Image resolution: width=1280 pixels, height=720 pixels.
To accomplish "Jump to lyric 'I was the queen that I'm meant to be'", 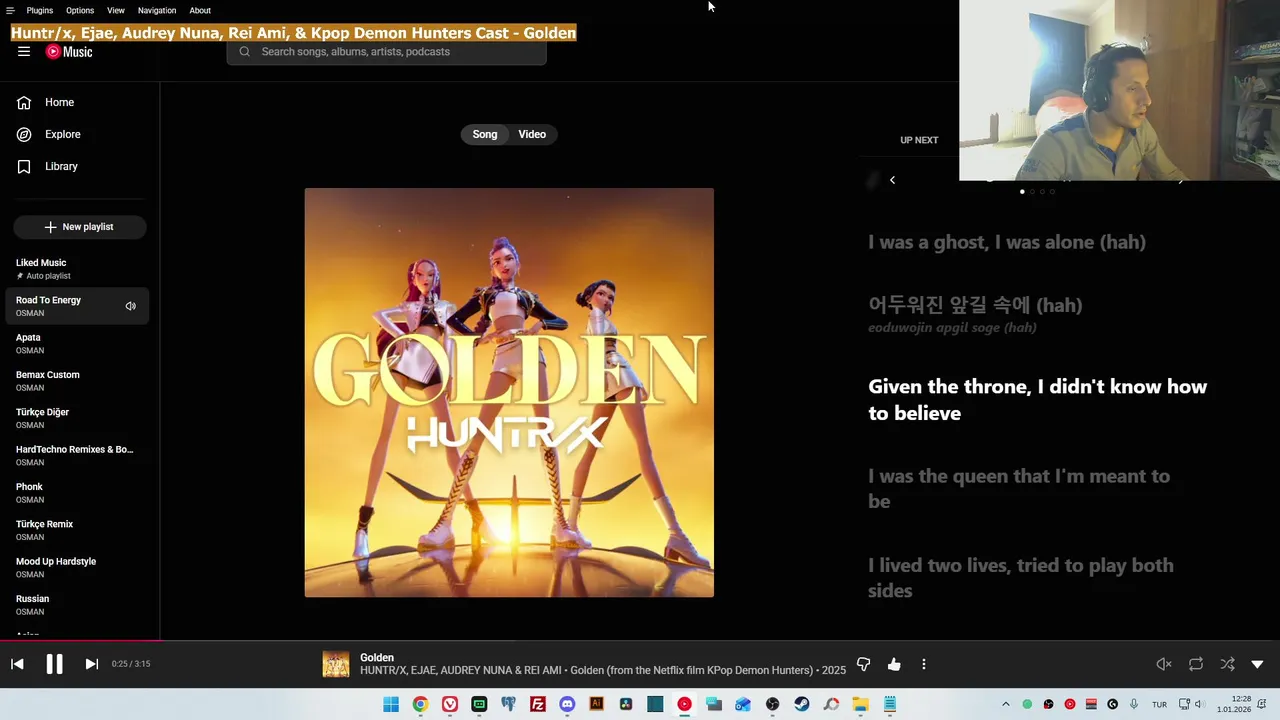I will [1019, 488].
